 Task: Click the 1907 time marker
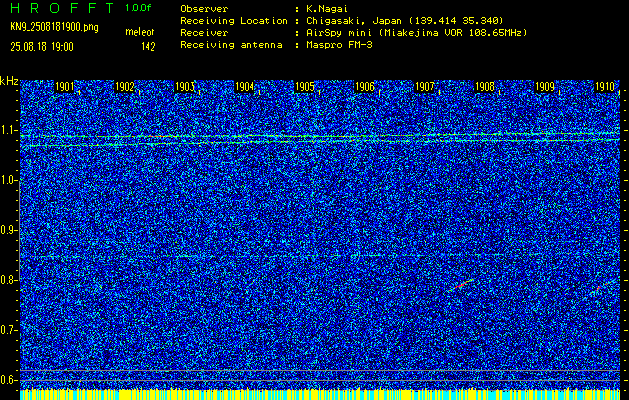(424, 87)
